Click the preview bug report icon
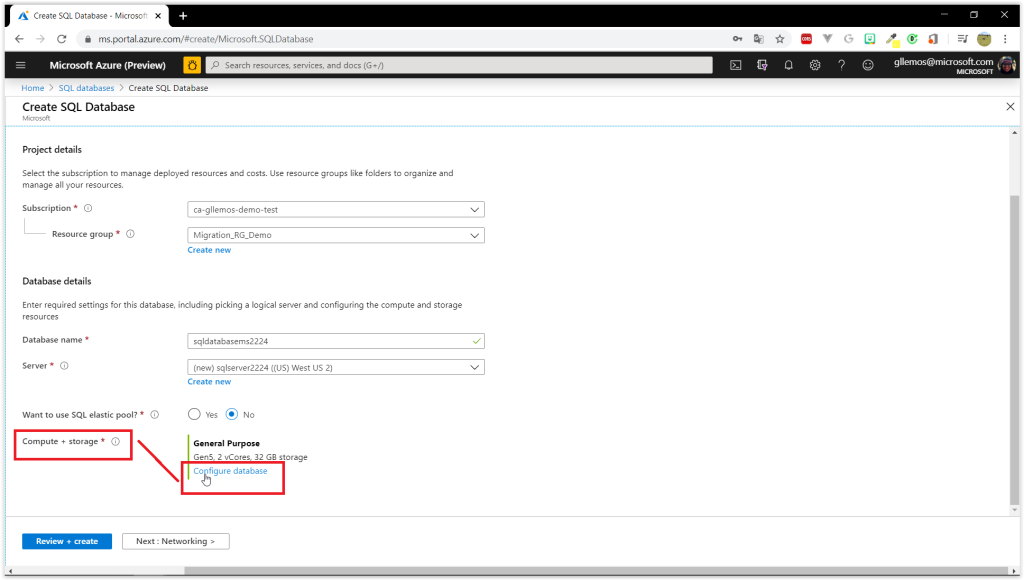Image resolution: width=1024 pixels, height=580 pixels. click(192, 65)
